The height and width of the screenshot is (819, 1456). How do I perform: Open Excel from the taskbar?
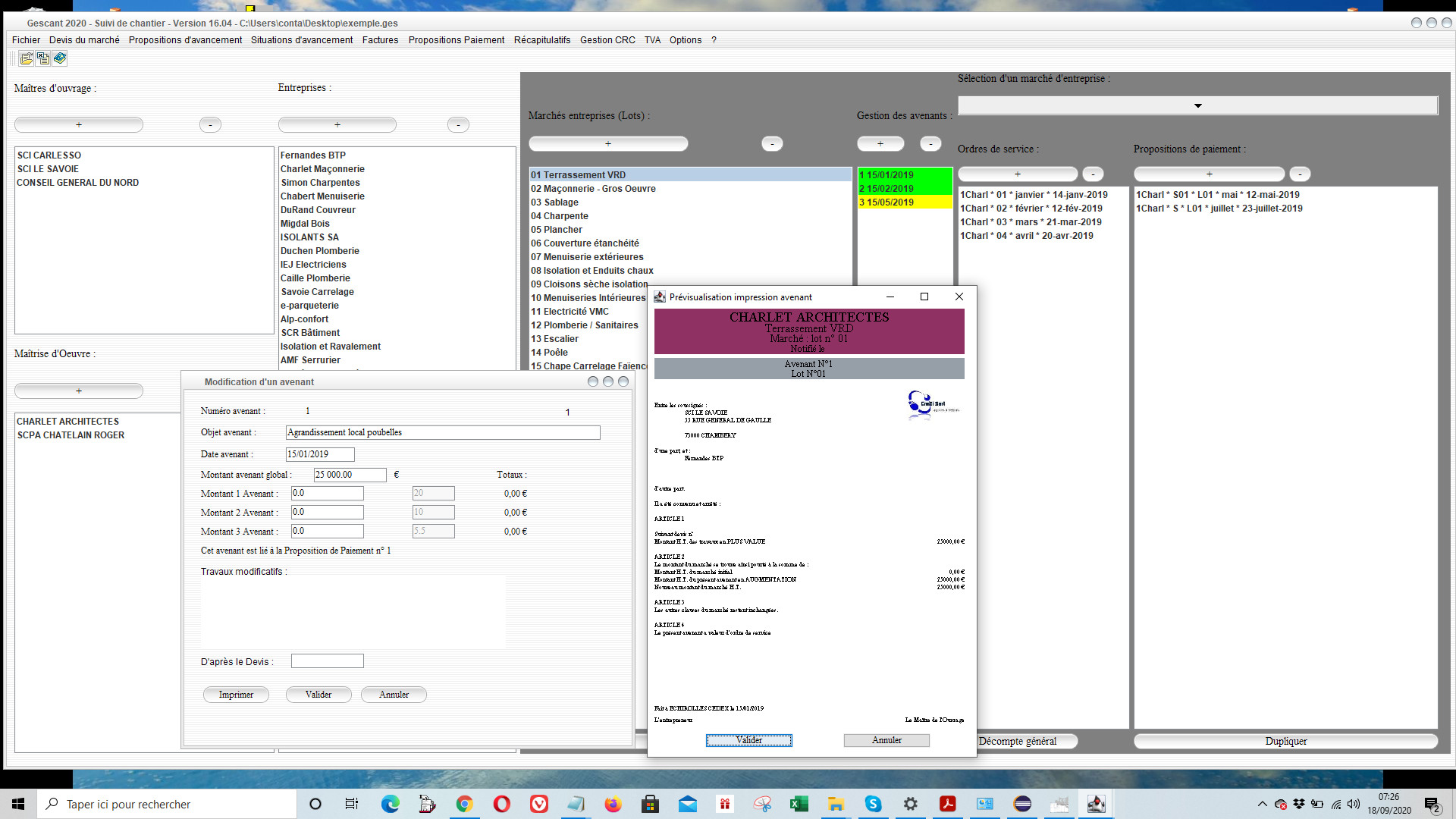799,804
